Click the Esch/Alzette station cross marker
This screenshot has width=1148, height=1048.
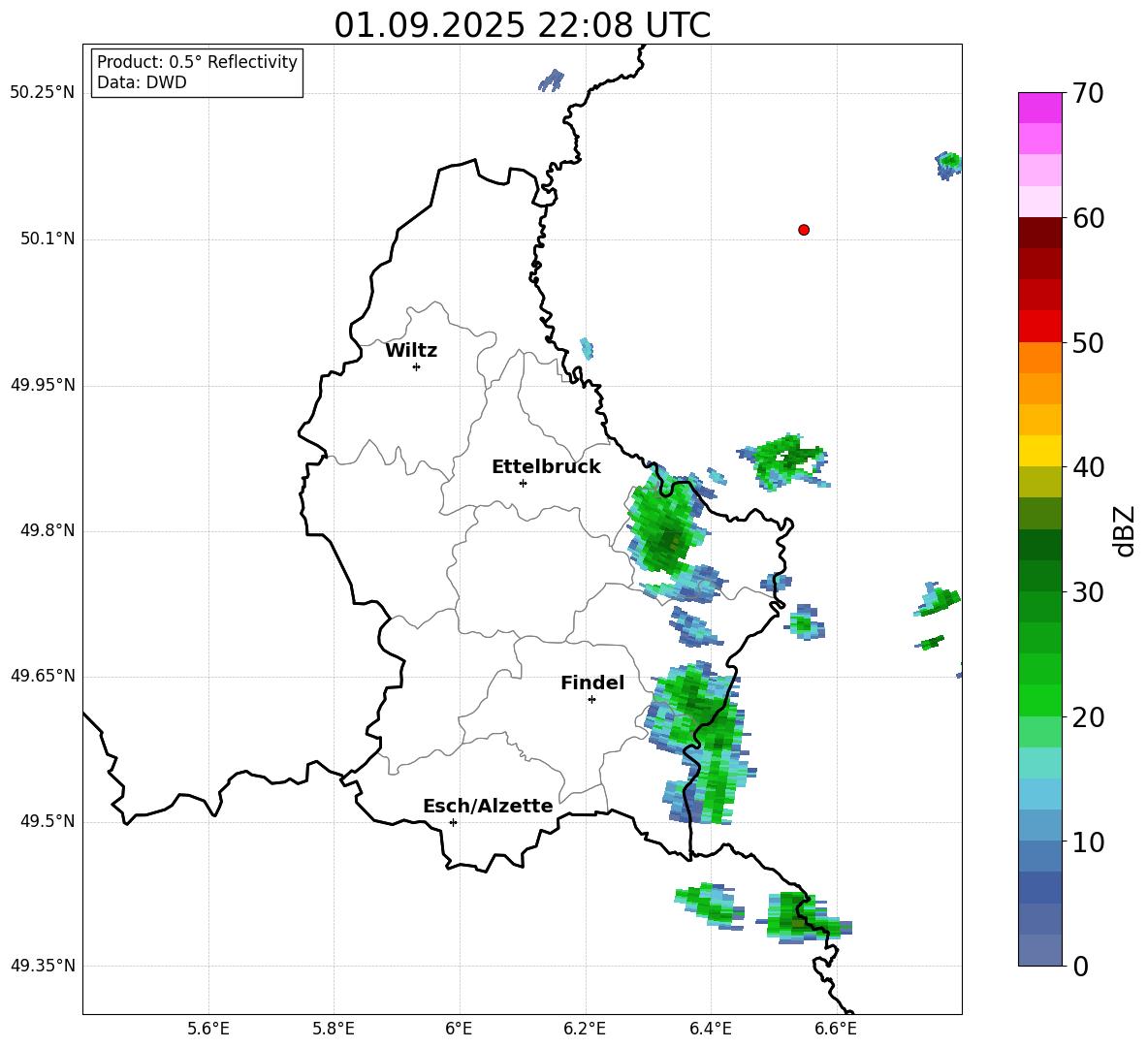(x=453, y=822)
